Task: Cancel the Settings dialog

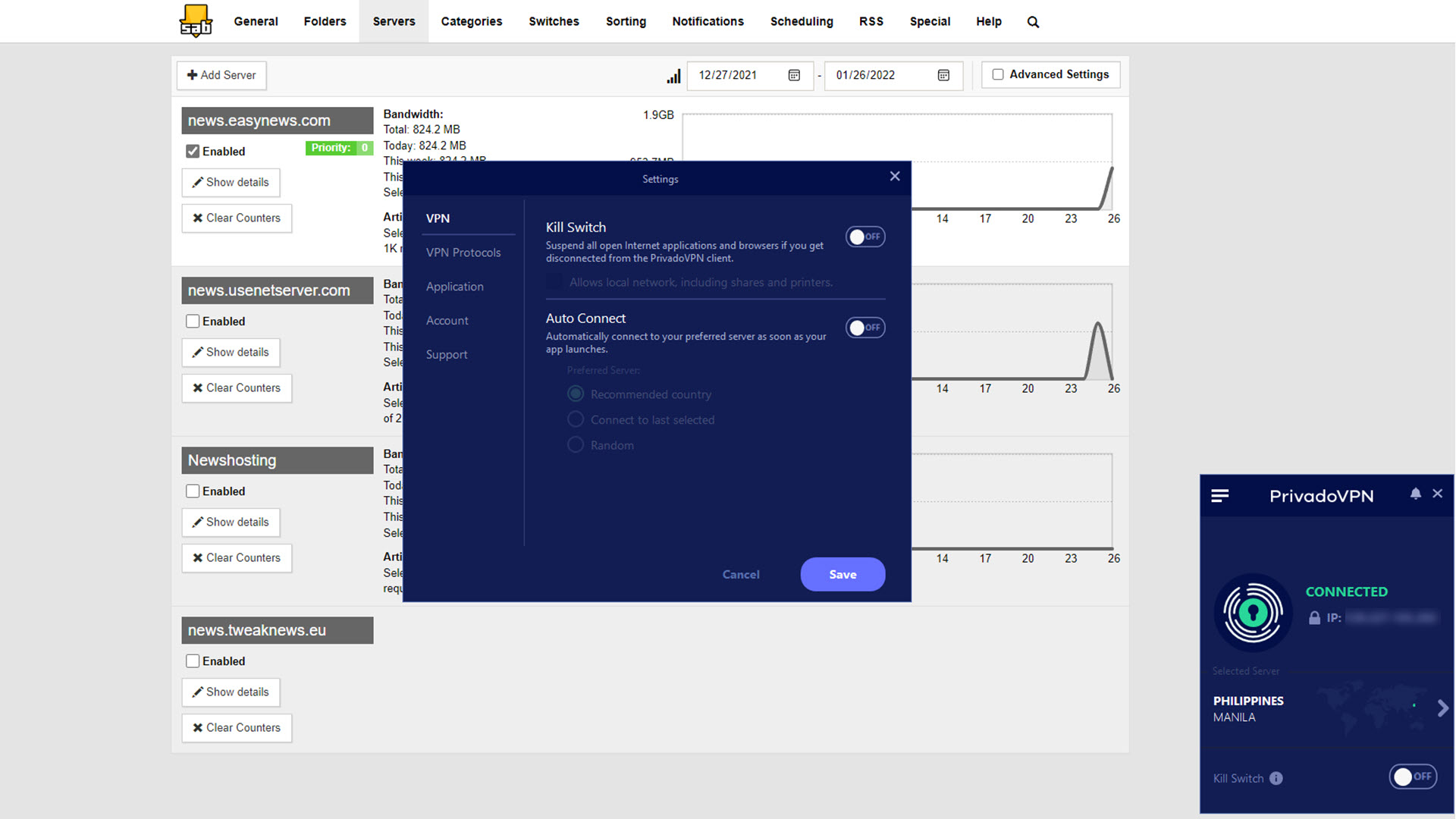Action: point(741,574)
